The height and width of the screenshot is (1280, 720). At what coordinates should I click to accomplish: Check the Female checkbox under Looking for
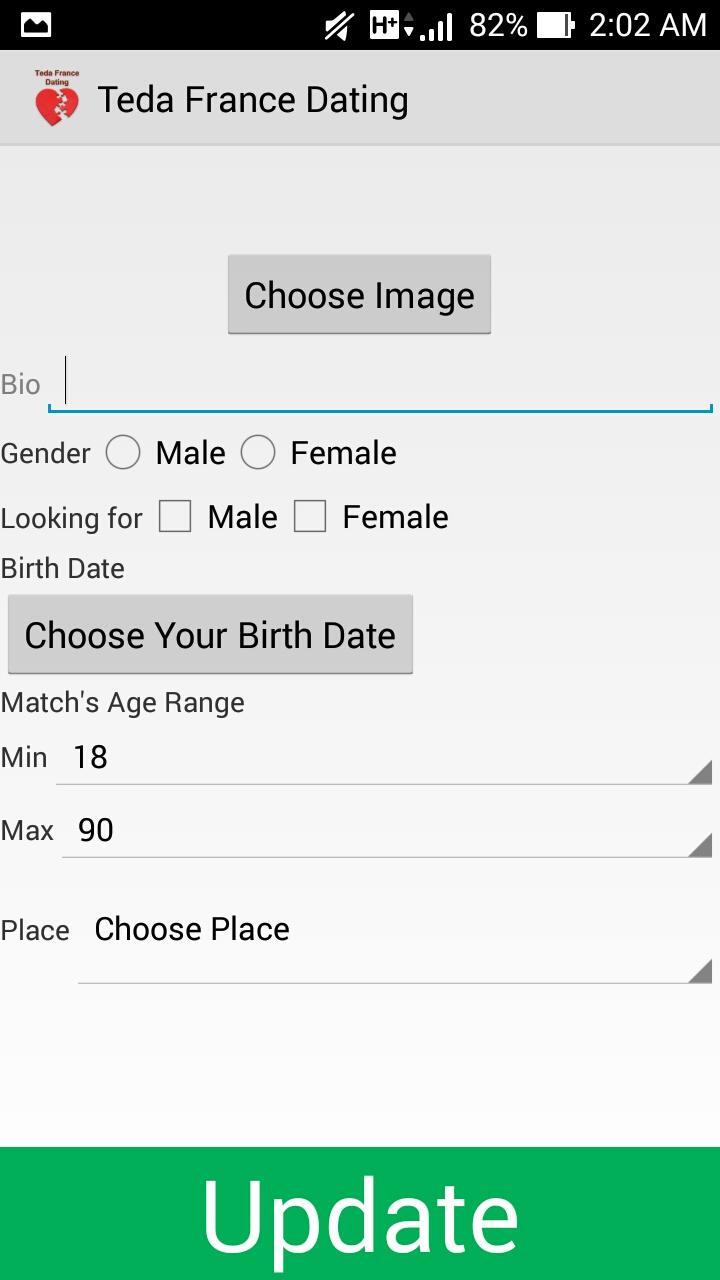tap(311, 516)
